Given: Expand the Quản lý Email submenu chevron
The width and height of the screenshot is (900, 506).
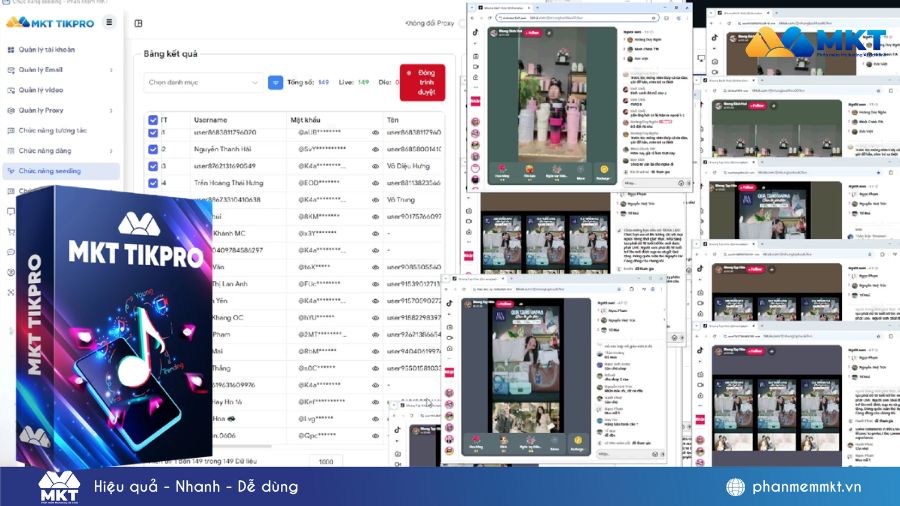Looking at the screenshot, I should tap(111, 70).
